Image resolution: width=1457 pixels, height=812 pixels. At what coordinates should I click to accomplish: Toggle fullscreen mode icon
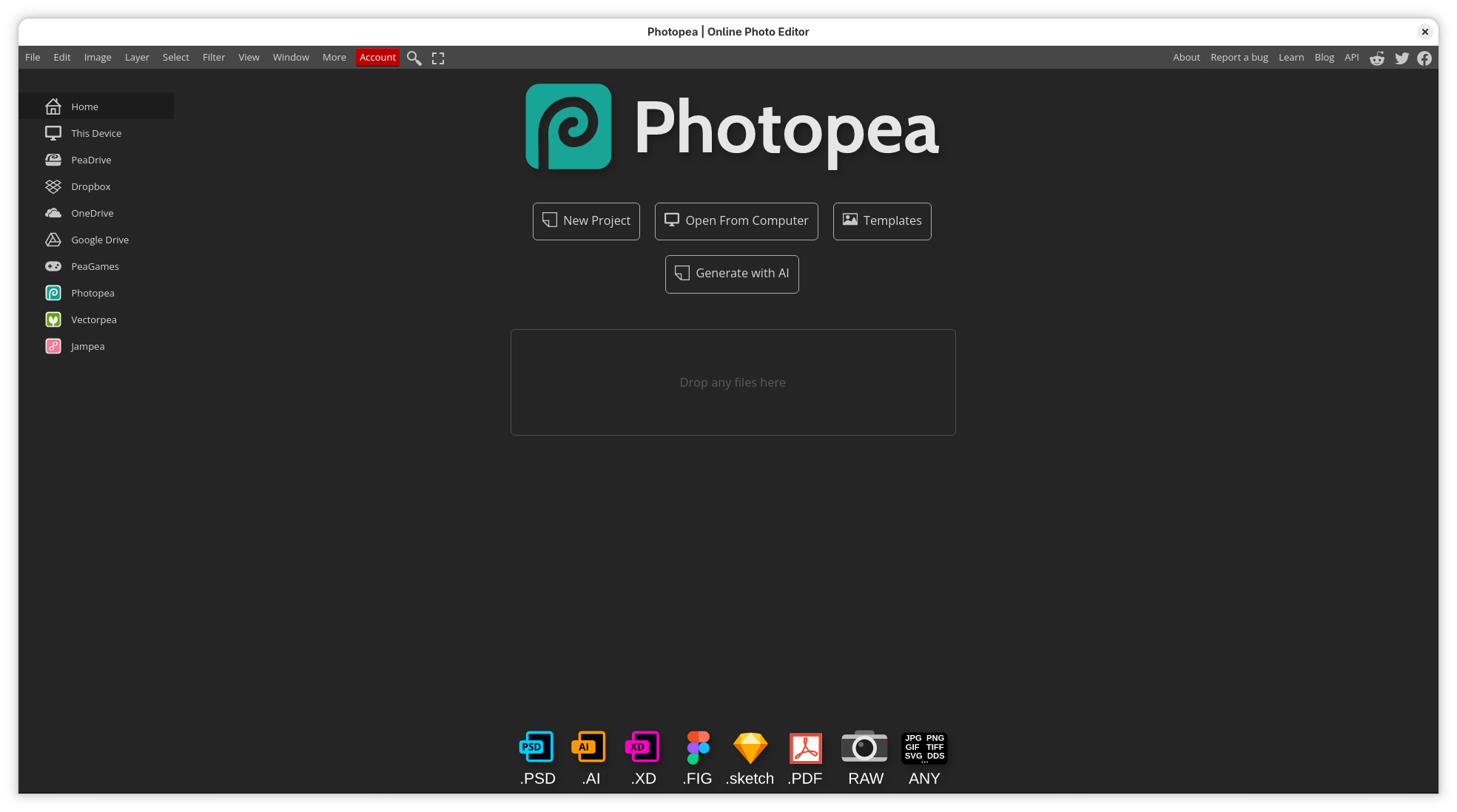coord(438,58)
